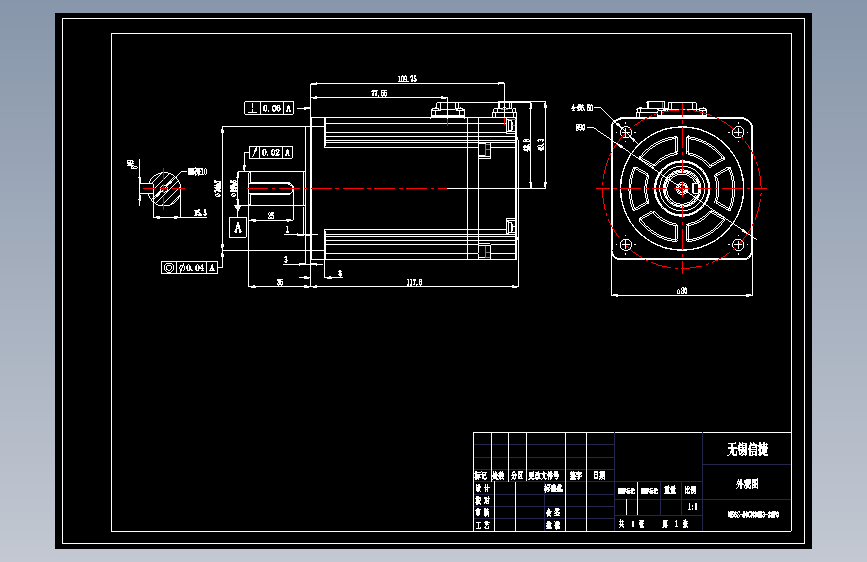Viewport: 867px width, 562px height.
Task: Click the drawing number text below 外观图
Action: coord(753,514)
